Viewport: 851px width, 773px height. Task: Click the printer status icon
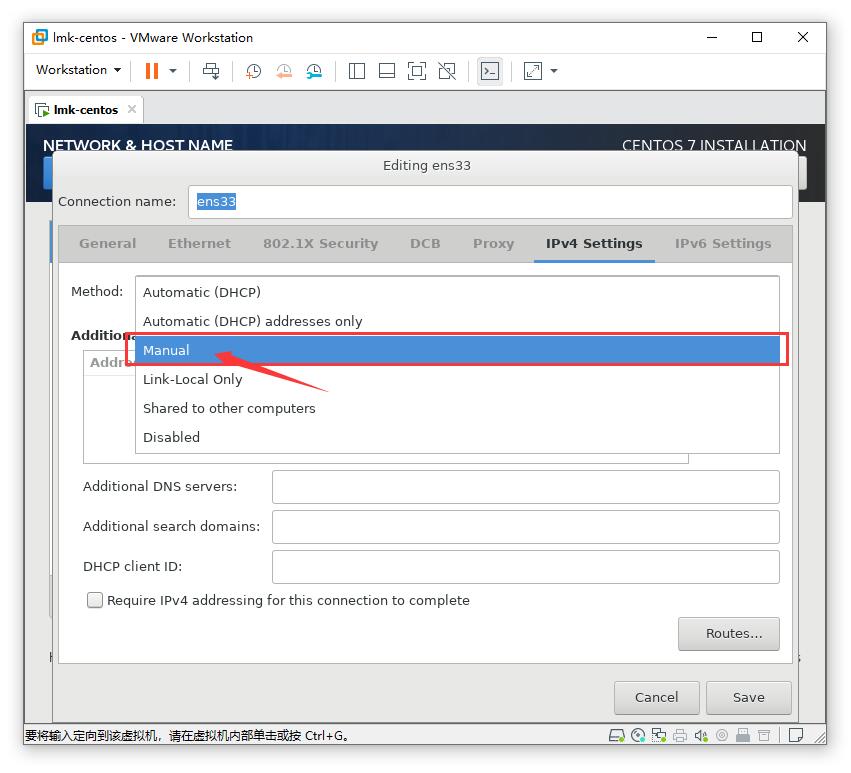pyautogui.click(x=680, y=736)
